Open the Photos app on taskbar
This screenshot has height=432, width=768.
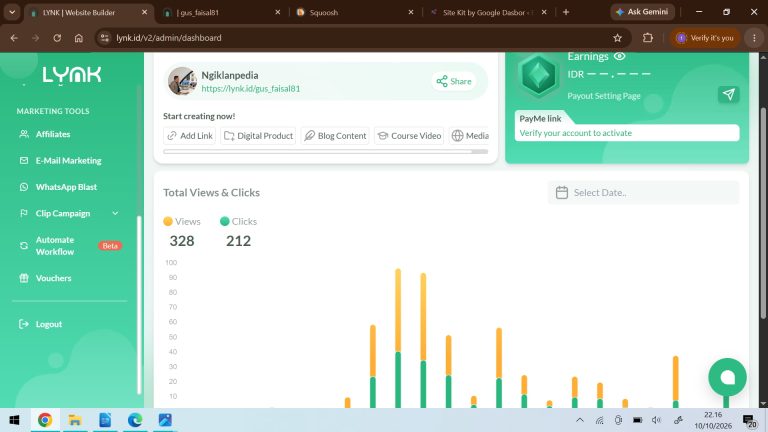coord(165,420)
